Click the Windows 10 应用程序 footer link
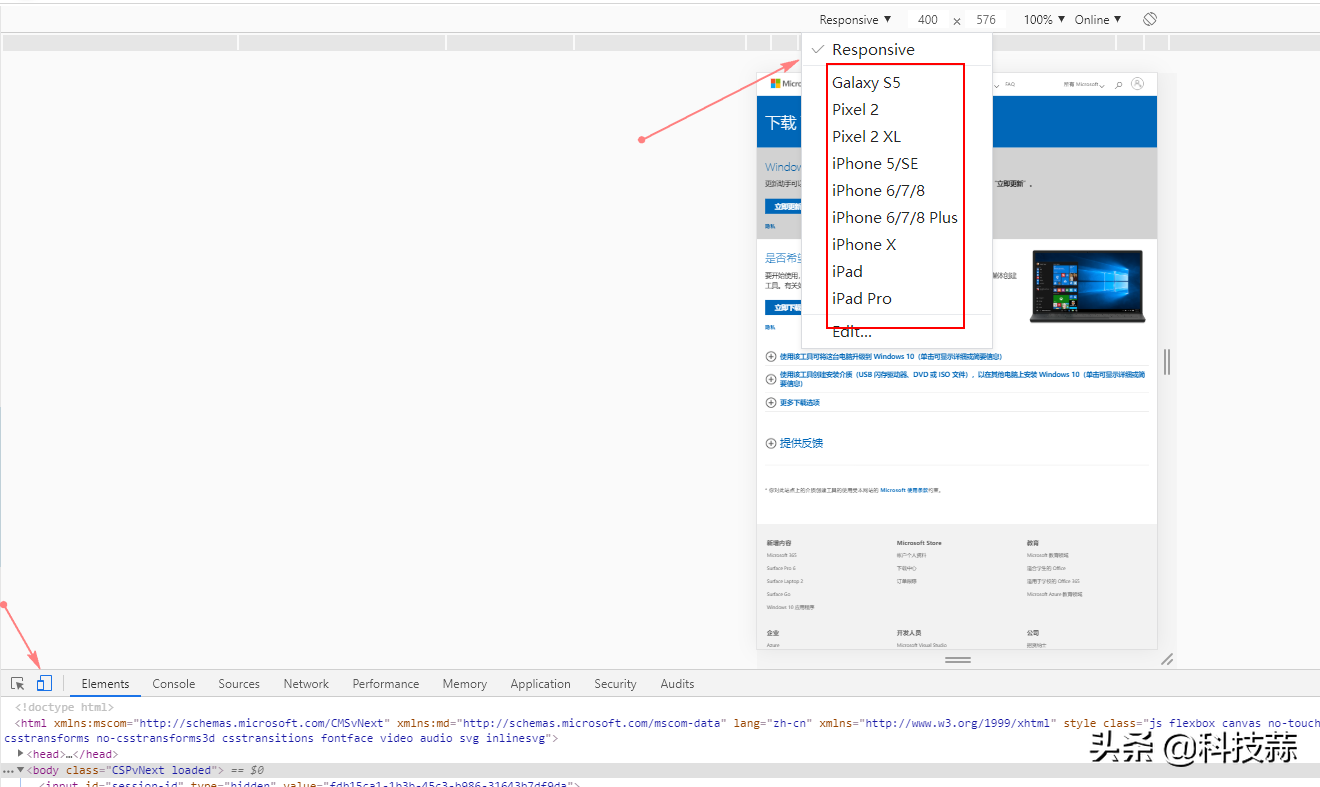Image resolution: width=1320 pixels, height=787 pixels. click(790, 607)
